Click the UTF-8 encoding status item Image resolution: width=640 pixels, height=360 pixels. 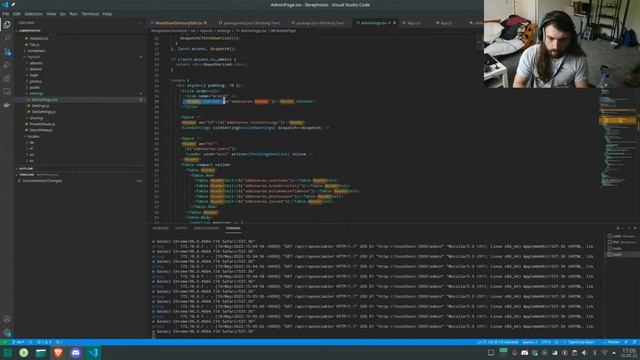click(546, 342)
